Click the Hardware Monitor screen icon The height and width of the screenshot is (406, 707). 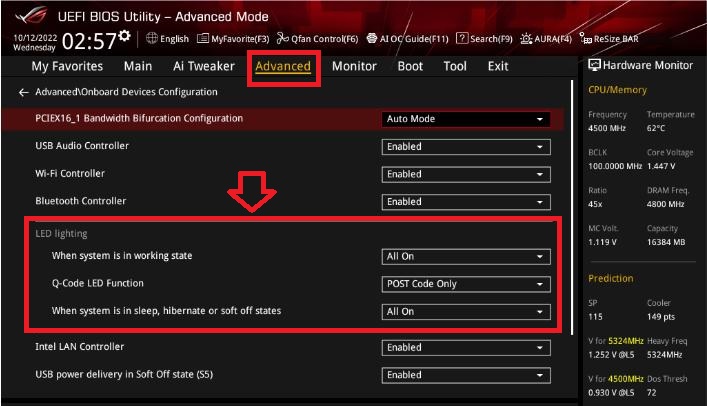coord(594,65)
